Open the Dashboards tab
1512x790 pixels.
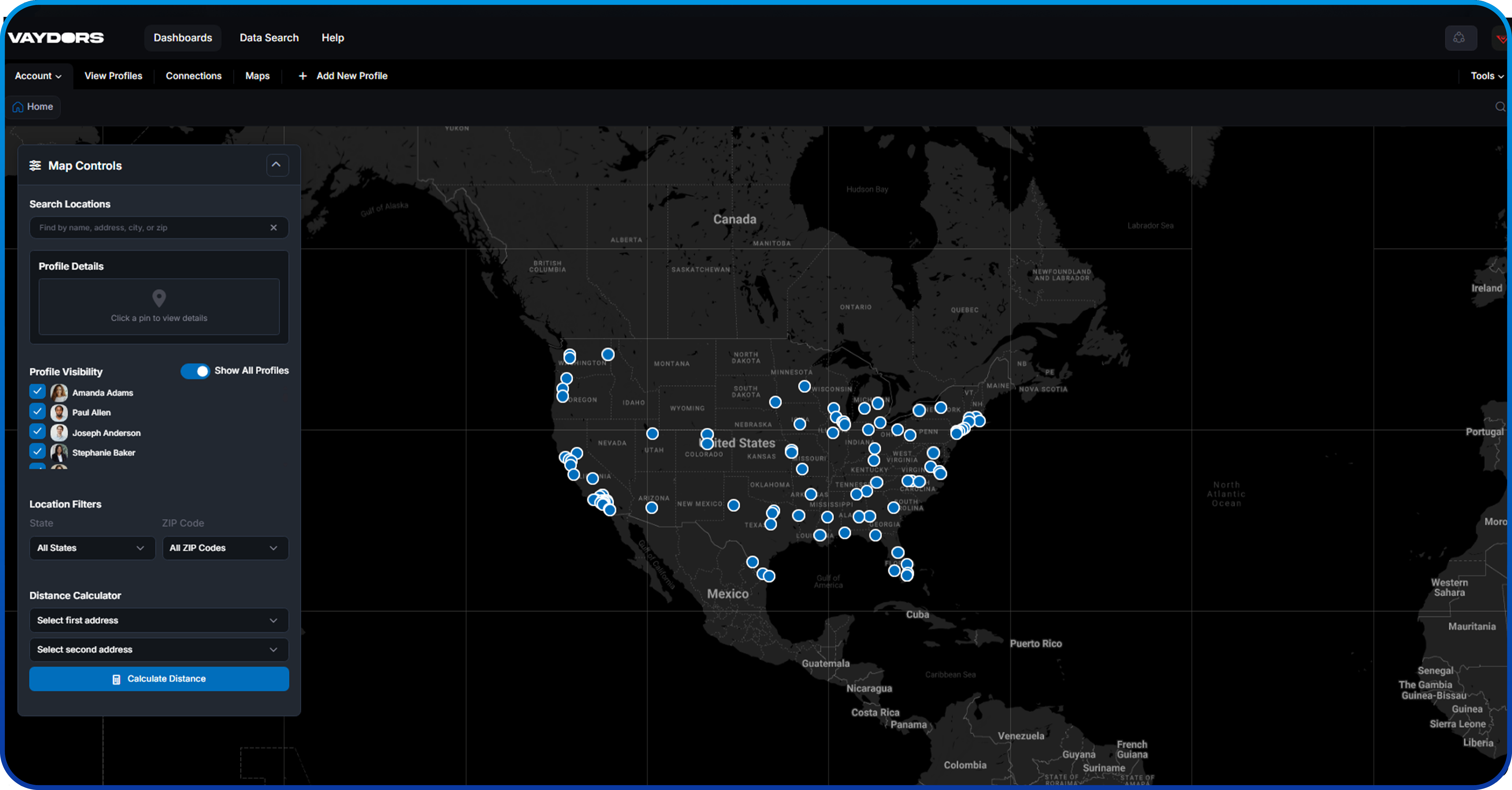tap(183, 38)
